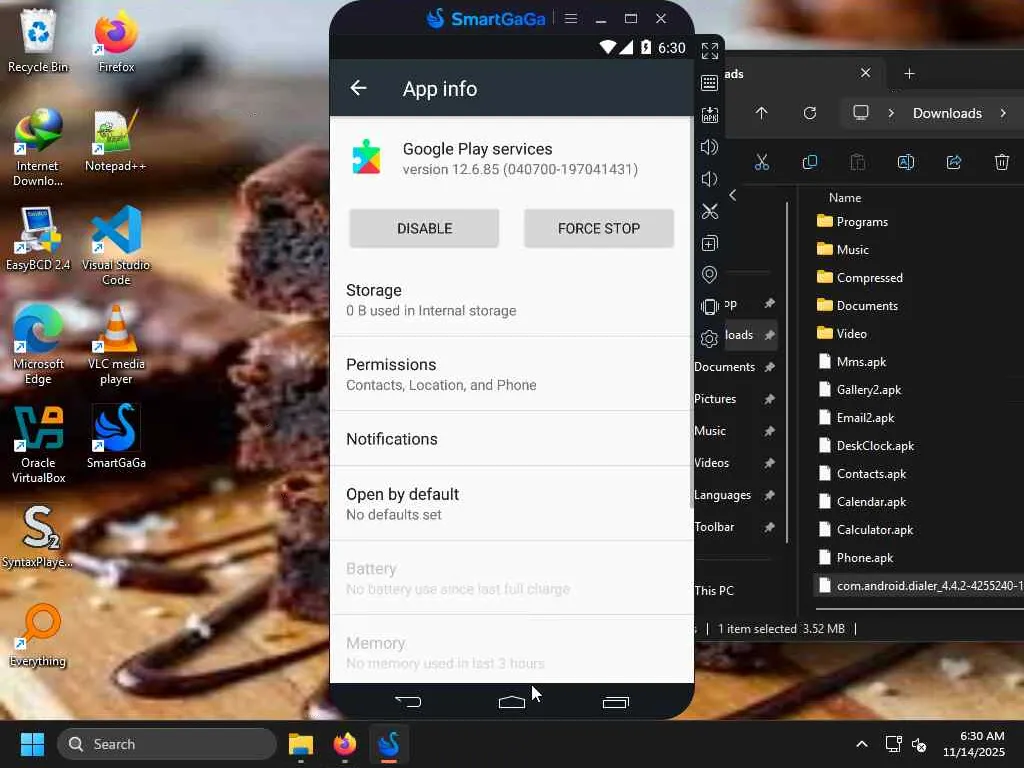Expand the chevron before Downloads in address bar
Viewport: 1024px width, 768px height.
tap(891, 113)
